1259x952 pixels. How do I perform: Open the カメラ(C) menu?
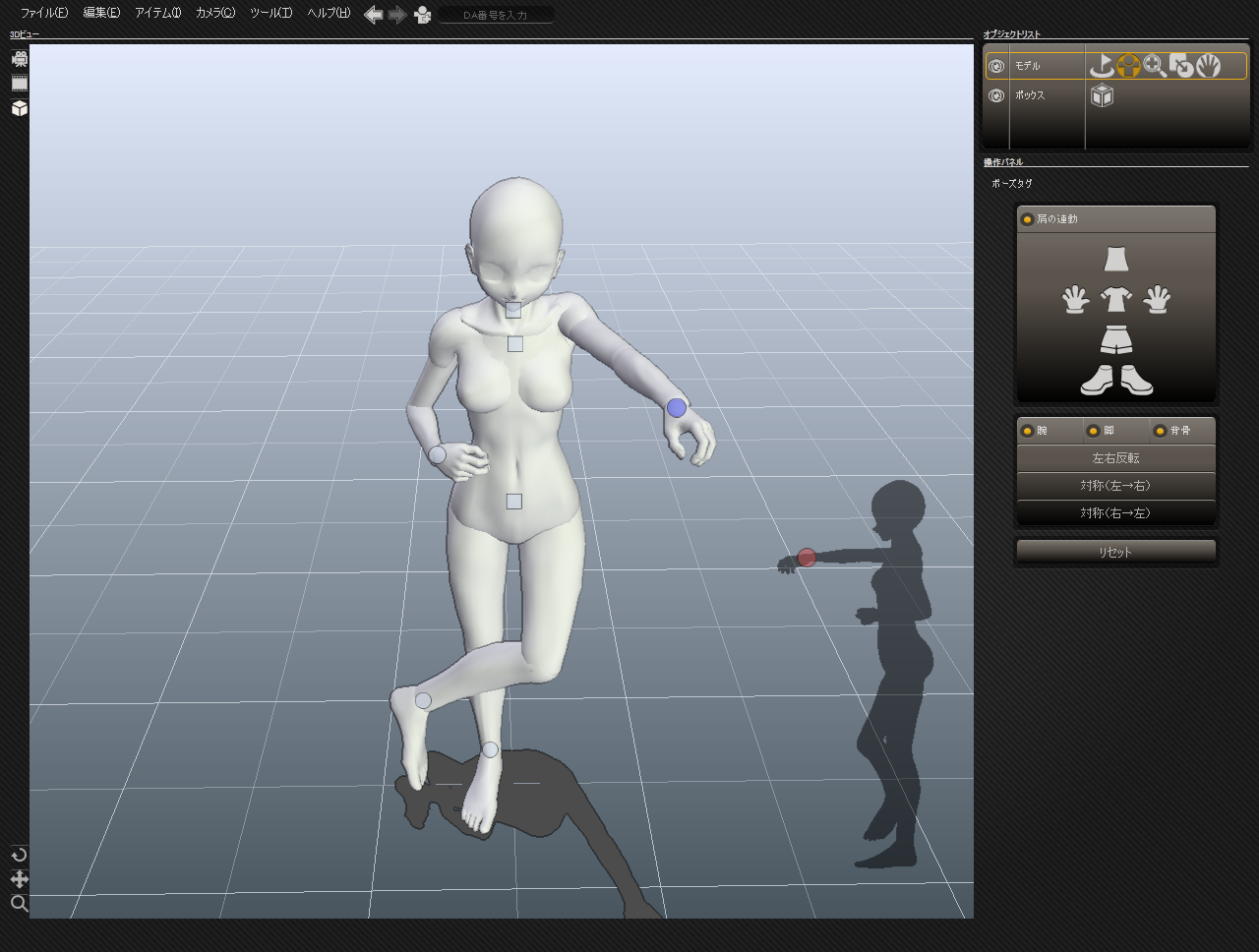pos(214,13)
